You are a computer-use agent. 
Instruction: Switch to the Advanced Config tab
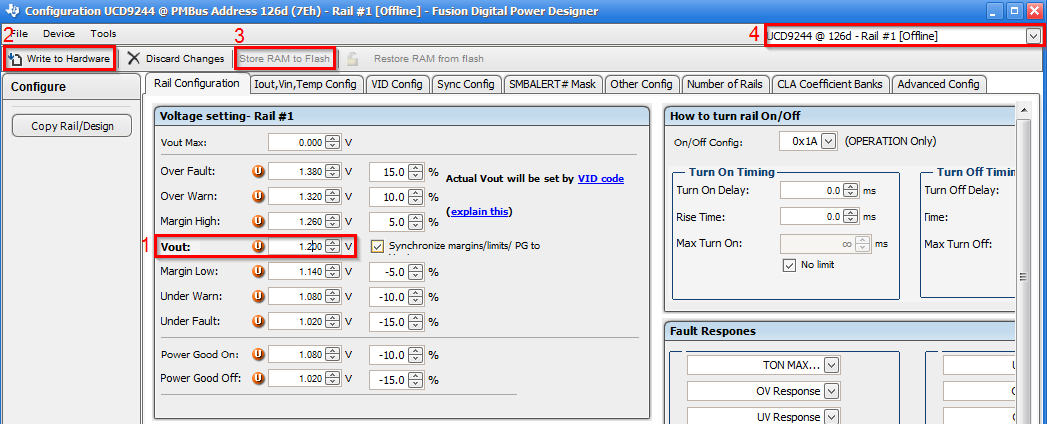coord(939,84)
